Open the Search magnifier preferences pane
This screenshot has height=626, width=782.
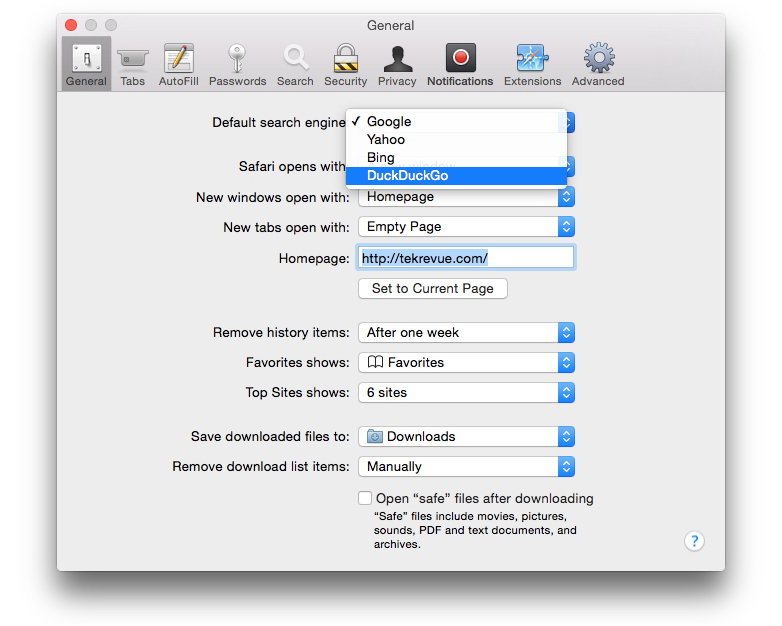click(x=295, y=64)
